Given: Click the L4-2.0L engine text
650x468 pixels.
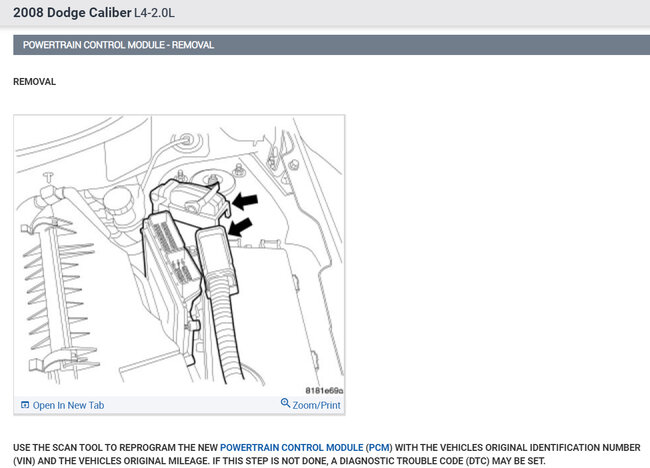Looking at the screenshot, I should pyautogui.click(x=154, y=13).
